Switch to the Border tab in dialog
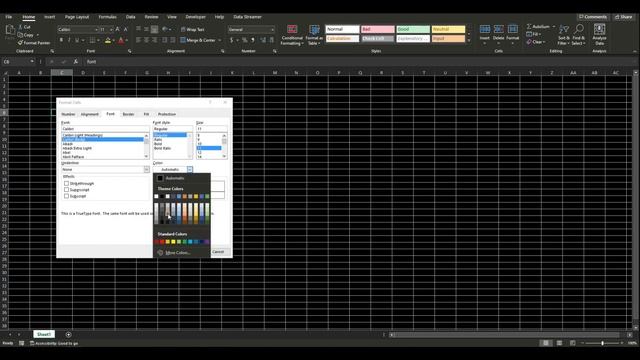Image resolution: width=640 pixels, height=360 pixels. pos(129,114)
